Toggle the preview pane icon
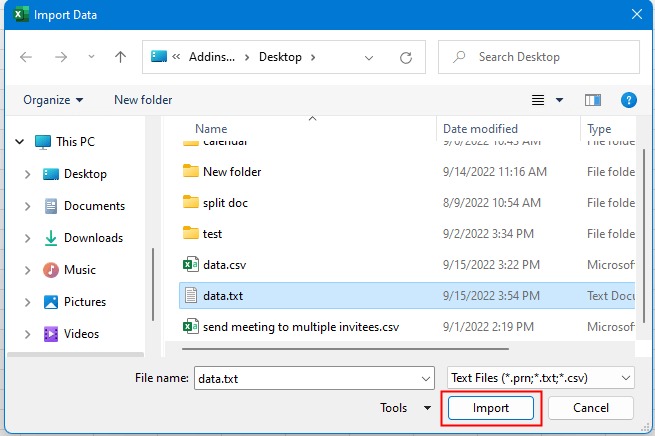The height and width of the screenshot is (436, 655). [593, 100]
